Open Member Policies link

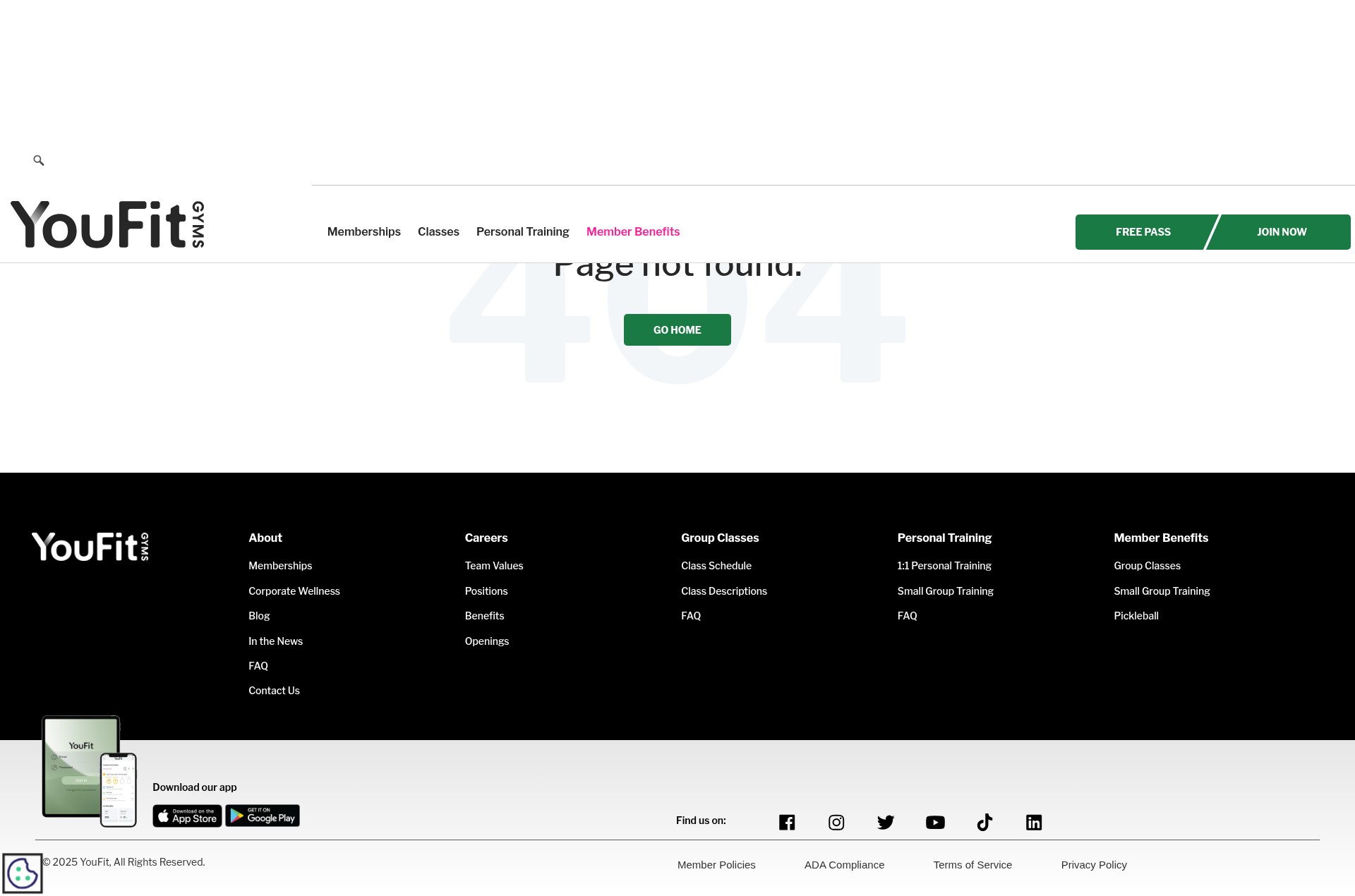pos(716,865)
